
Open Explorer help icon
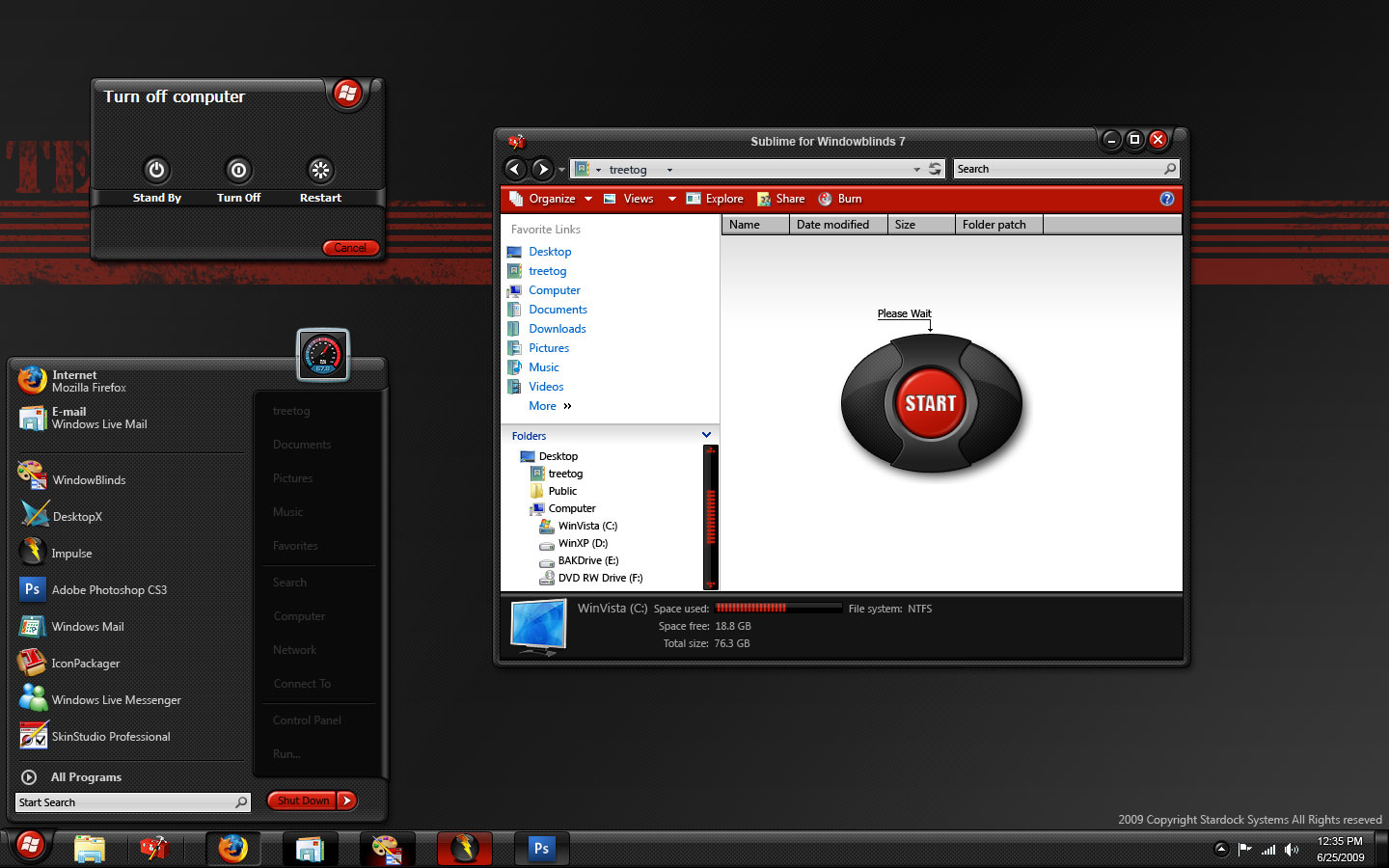(1166, 199)
